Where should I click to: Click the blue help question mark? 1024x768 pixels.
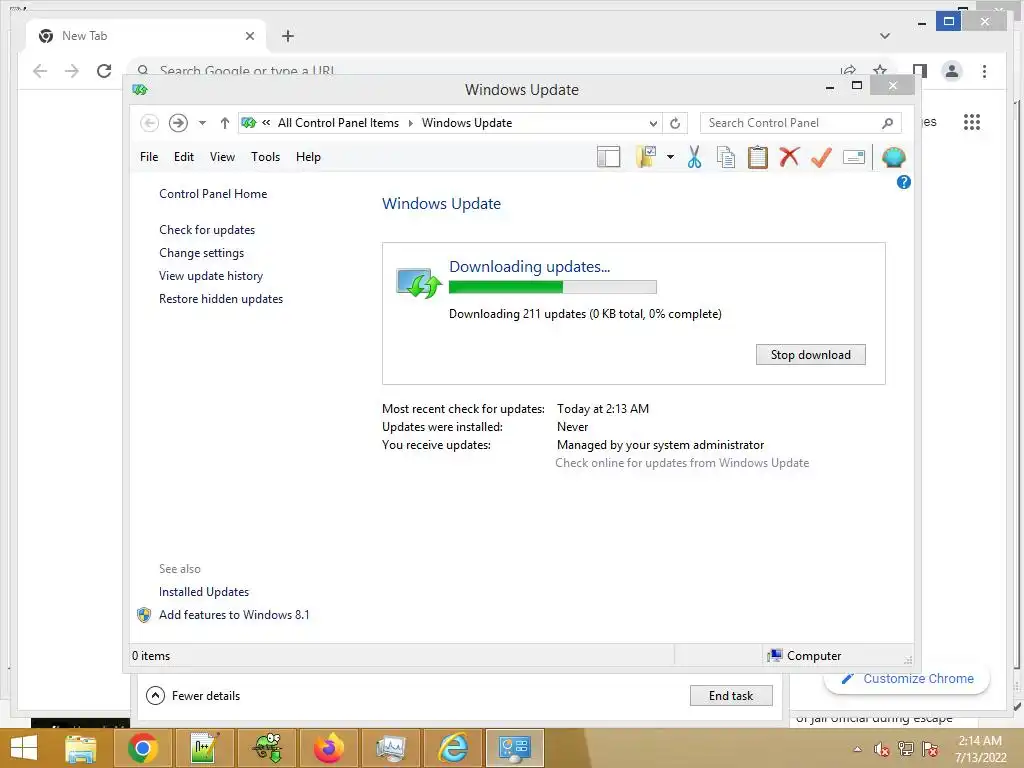pyautogui.click(x=904, y=182)
